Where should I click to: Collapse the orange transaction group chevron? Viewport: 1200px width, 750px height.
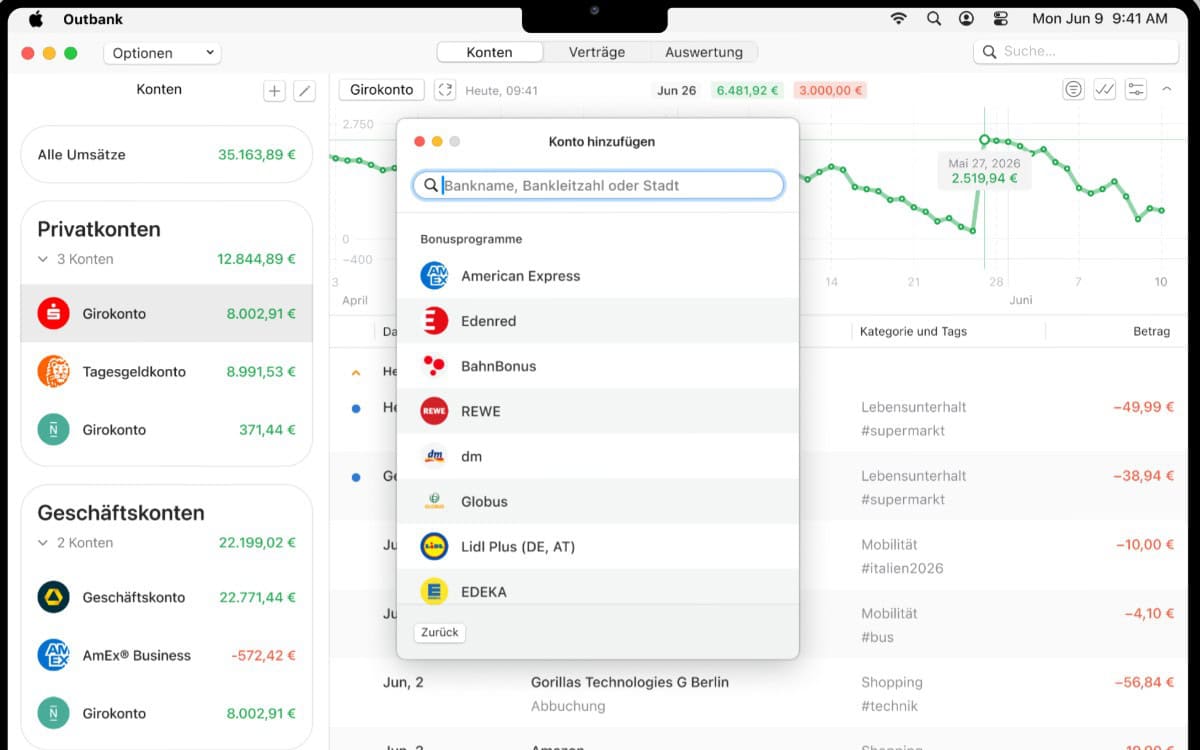355,372
